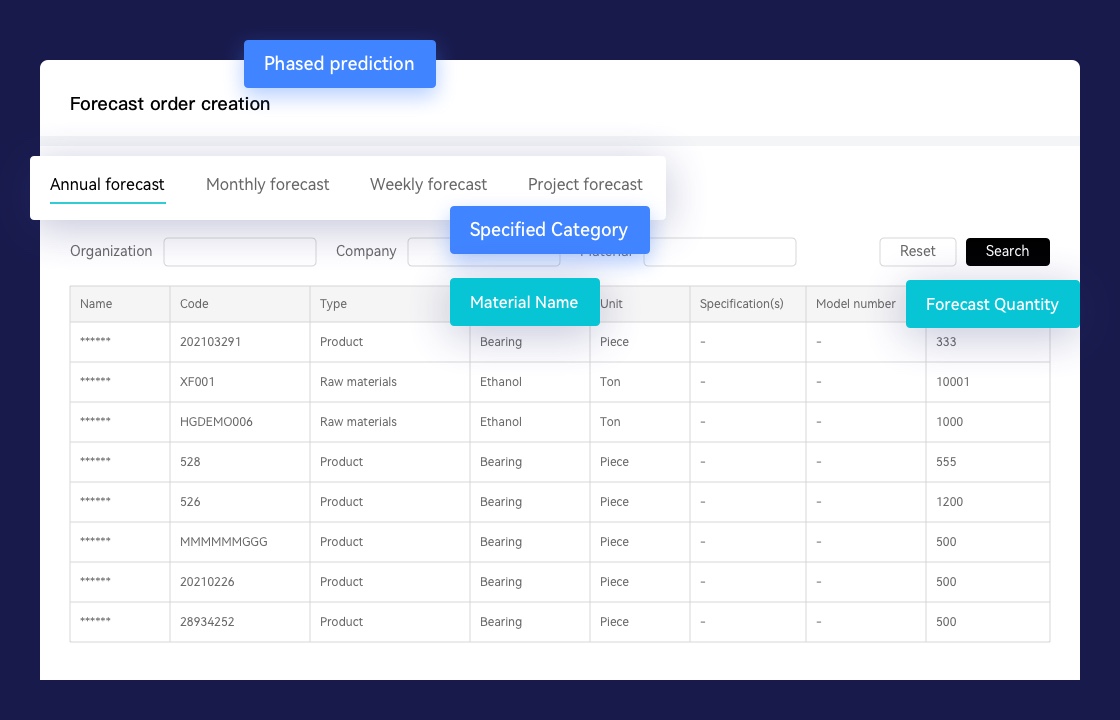1120x720 pixels.
Task: Go to the Project forecast tab
Action: pos(585,185)
